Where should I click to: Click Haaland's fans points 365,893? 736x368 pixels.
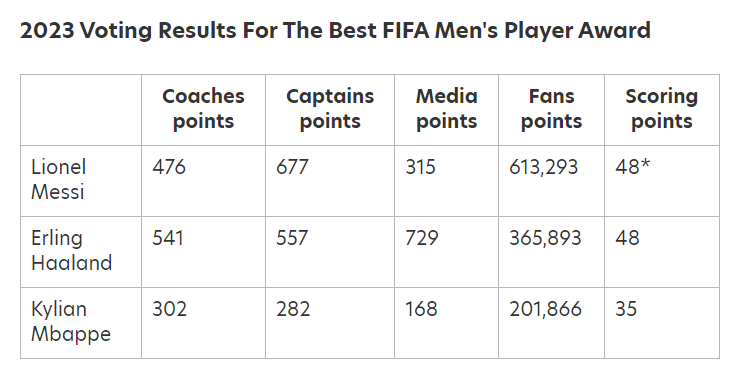(x=545, y=238)
